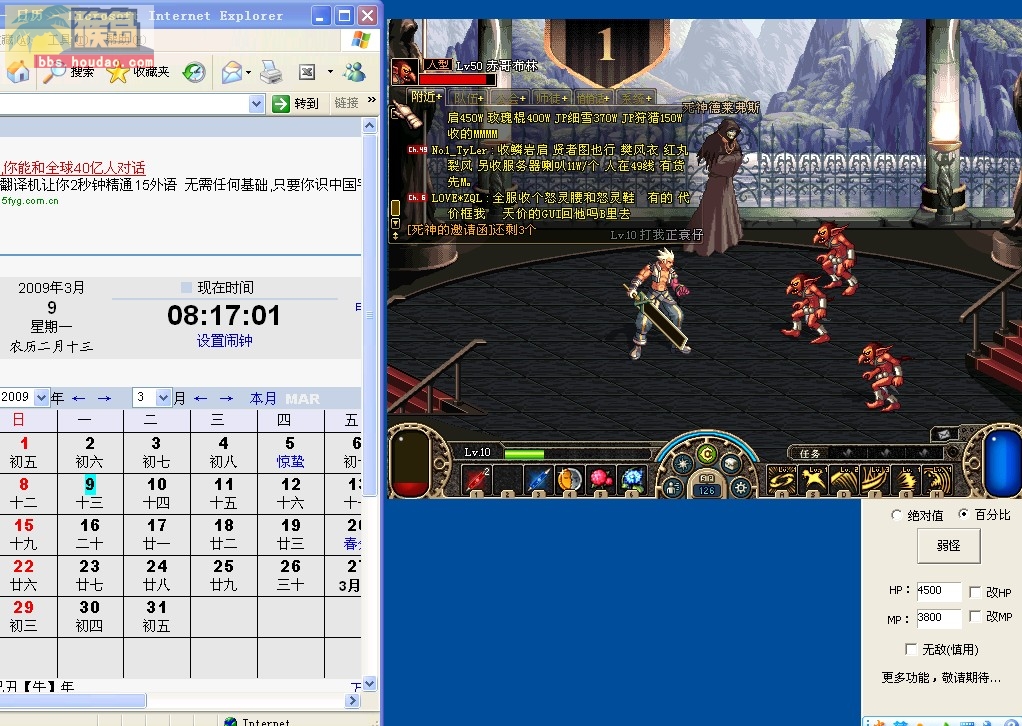1022x726 pixels.
Task: Activate the skill in hotkey slot G
Action: [x=906, y=480]
